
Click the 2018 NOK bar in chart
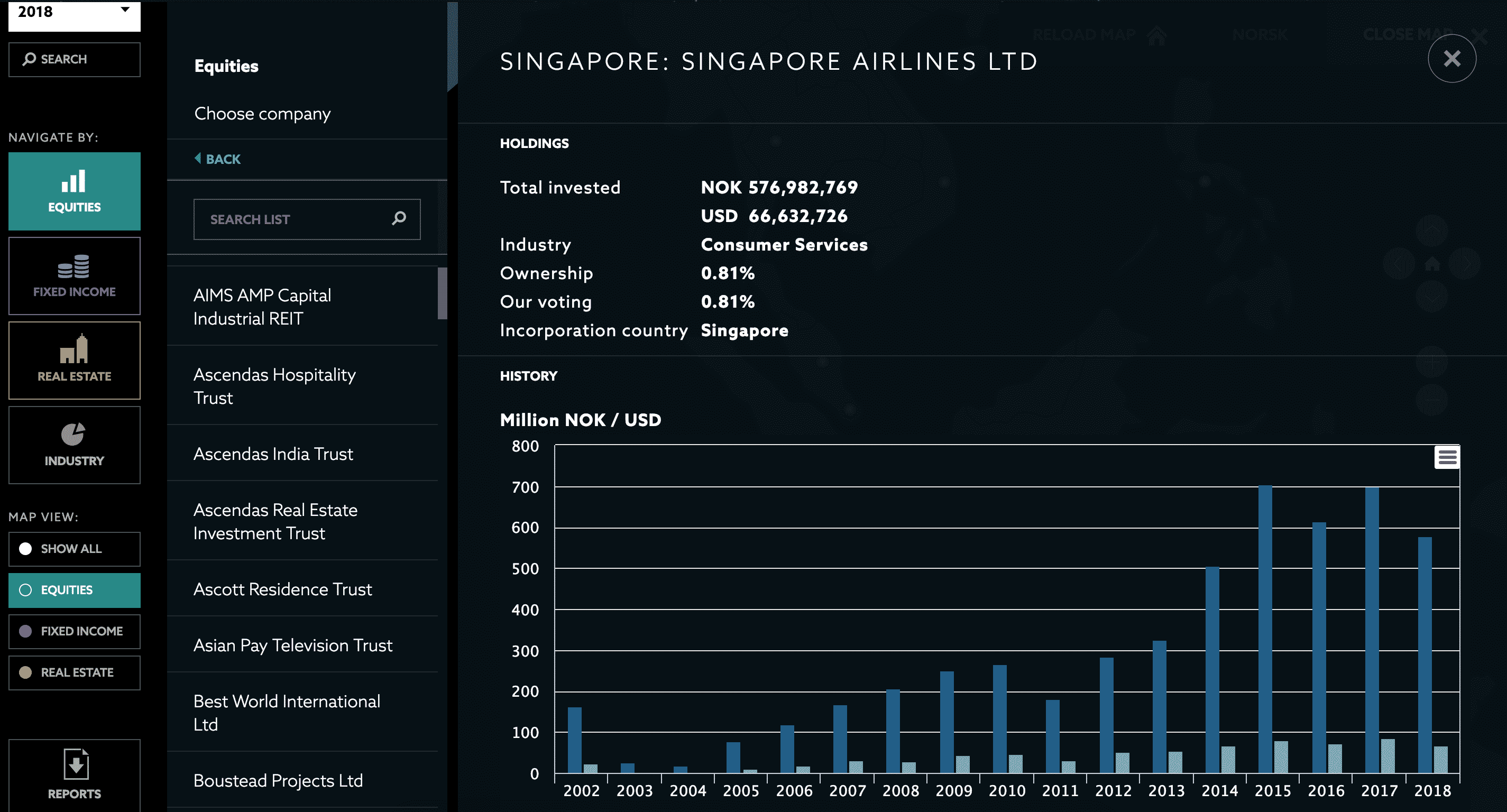pos(1425,654)
